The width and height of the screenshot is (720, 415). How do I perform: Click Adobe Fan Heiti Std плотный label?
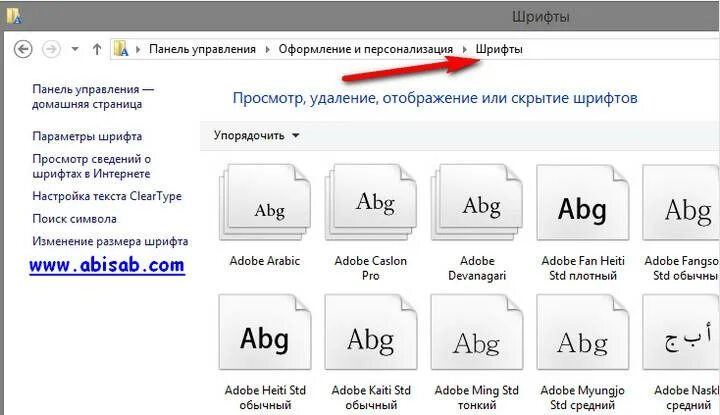tap(583, 268)
